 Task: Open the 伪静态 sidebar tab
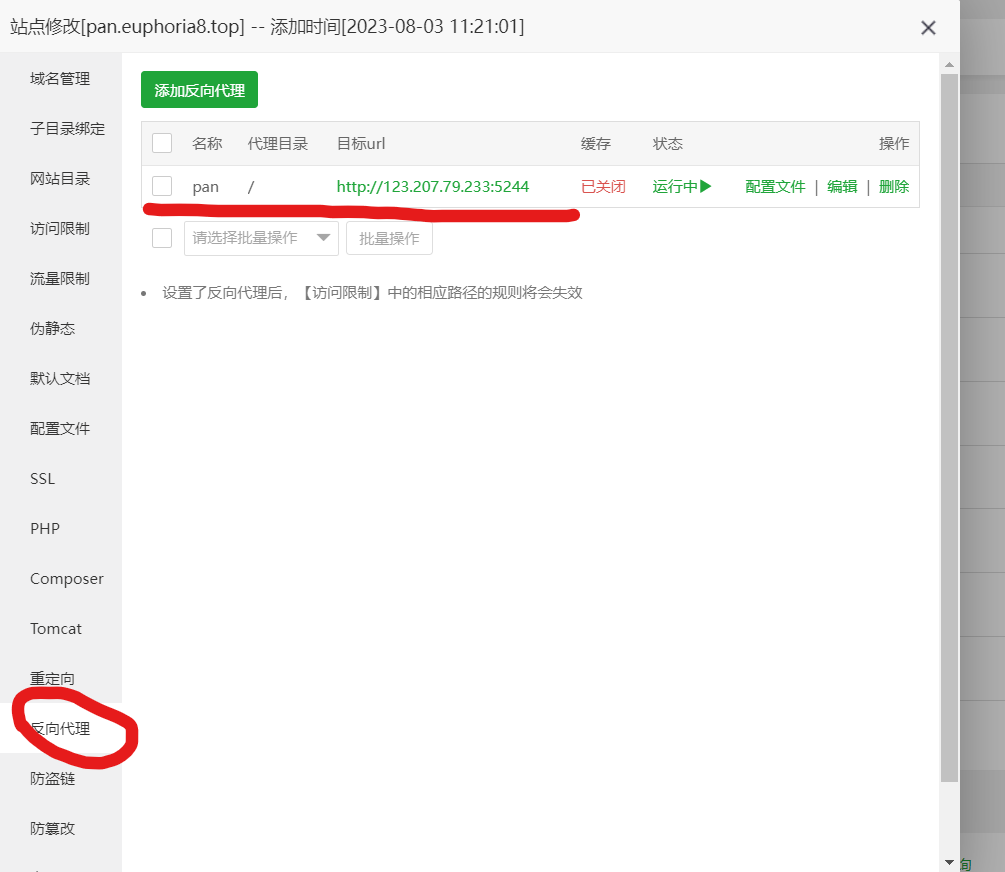point(53,329)
